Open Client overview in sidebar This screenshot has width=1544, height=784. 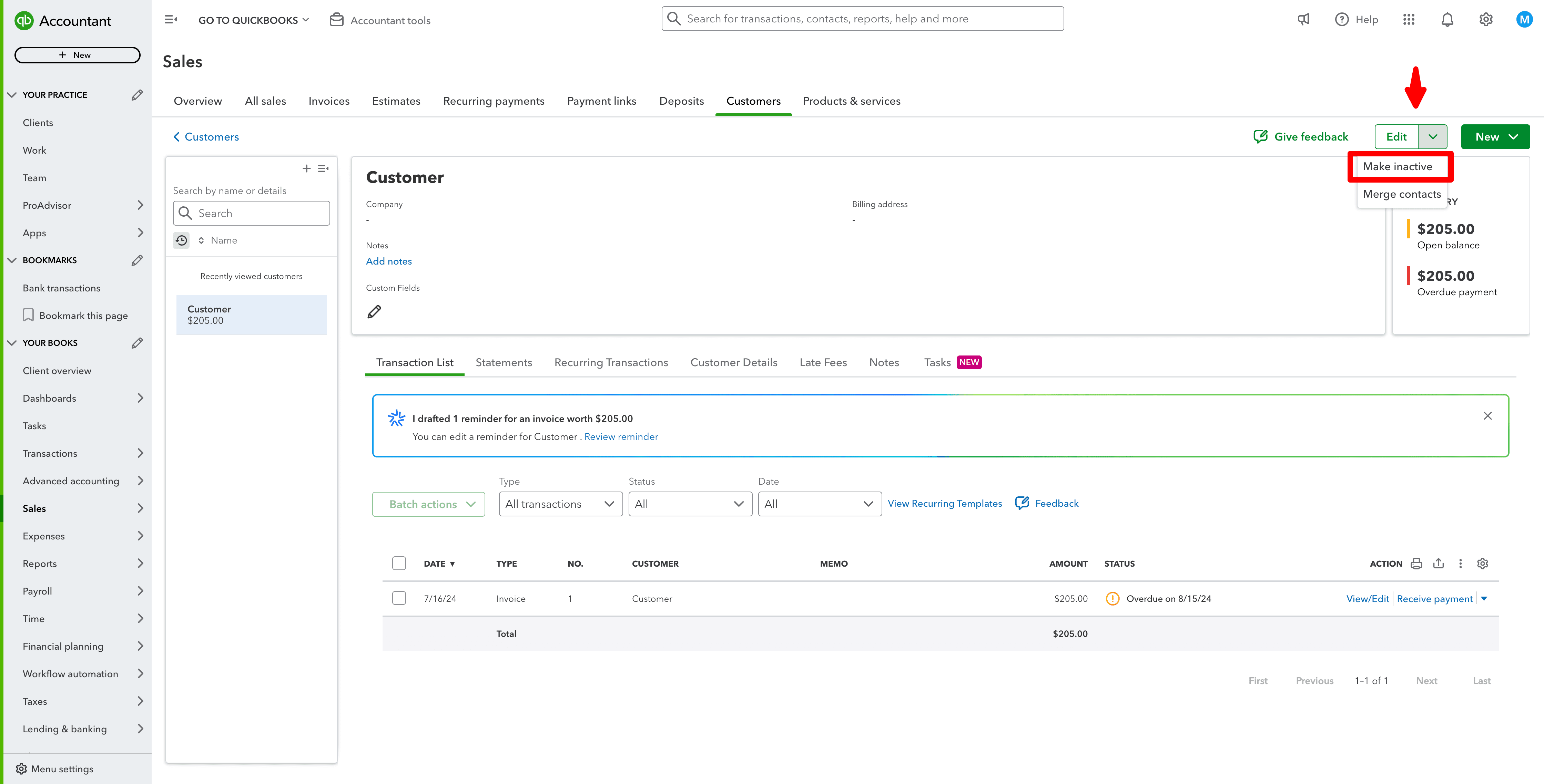point(57,371)
